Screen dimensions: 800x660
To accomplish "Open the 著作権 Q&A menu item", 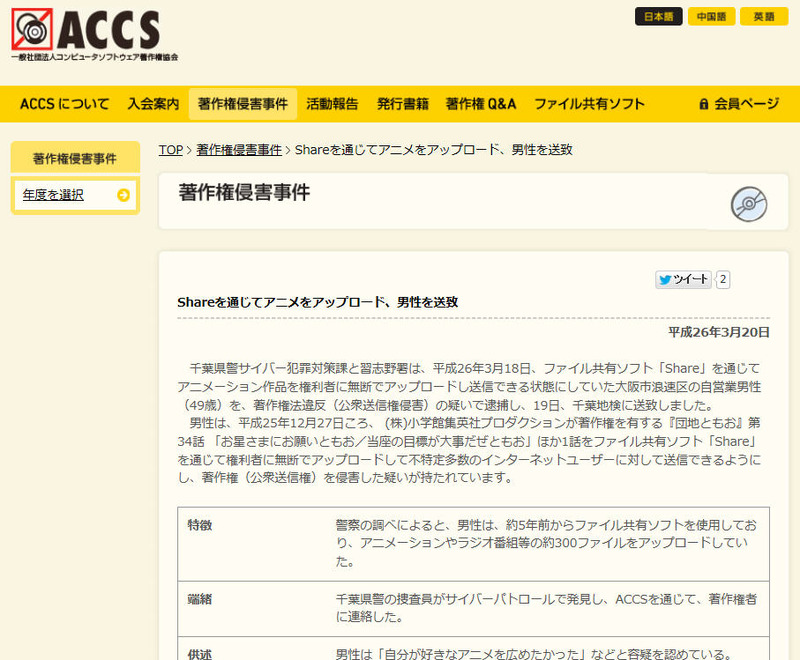I will (x=481, y=104).
